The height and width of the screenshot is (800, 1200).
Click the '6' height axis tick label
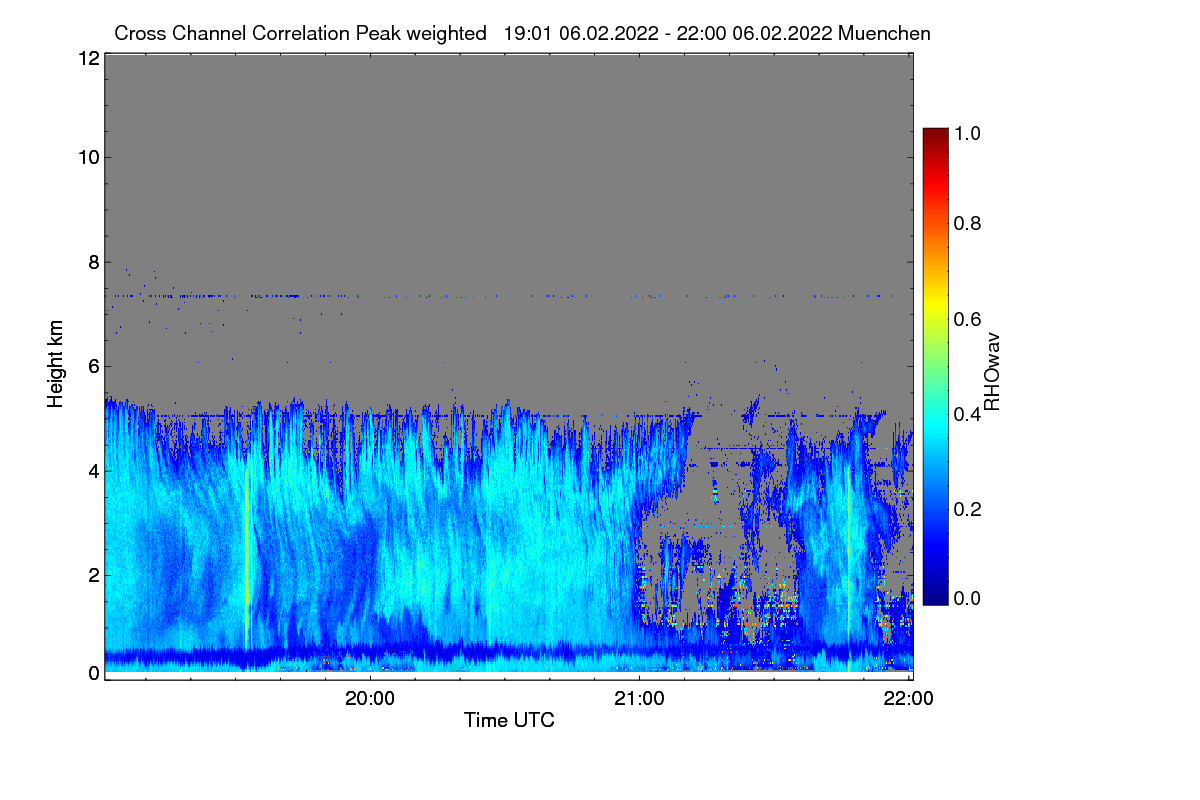point(92,366)
